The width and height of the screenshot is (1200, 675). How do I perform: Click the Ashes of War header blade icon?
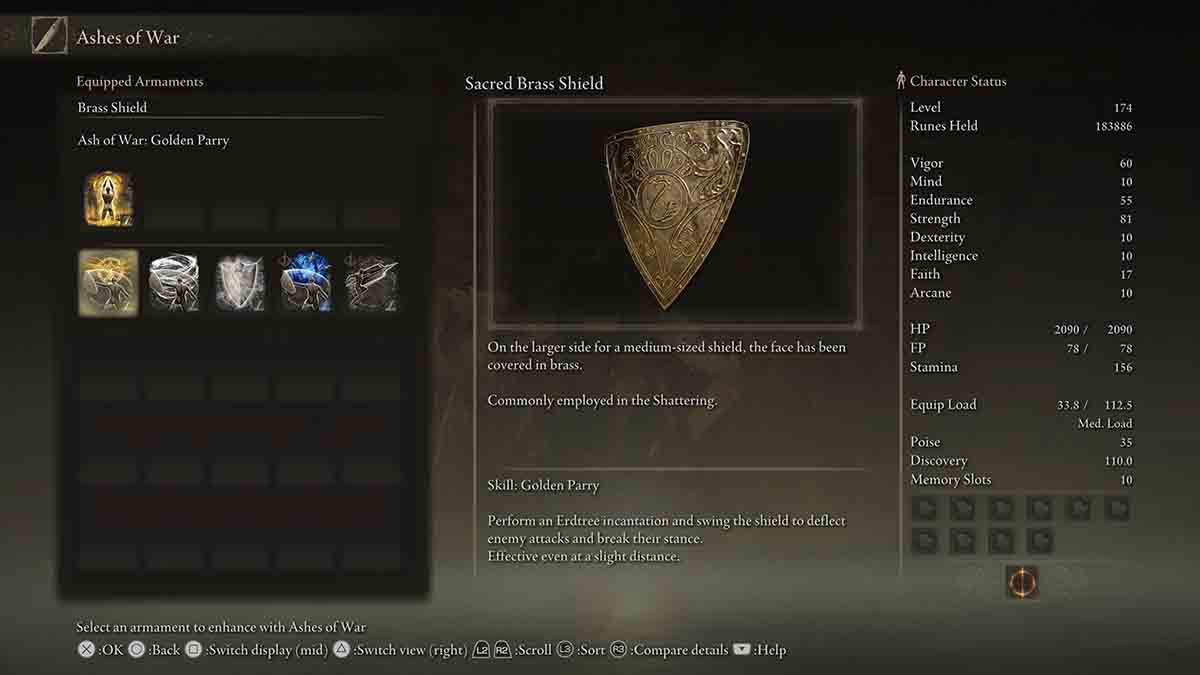[x=48, y=36]
